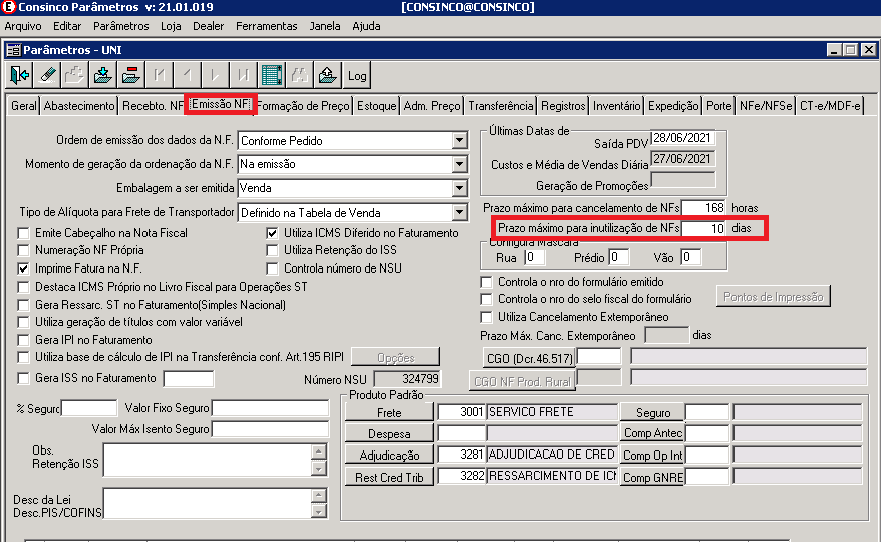Click Obs. Retenção ISS scrollbar down arrow

pyautogui.click(x=319, y=468)
